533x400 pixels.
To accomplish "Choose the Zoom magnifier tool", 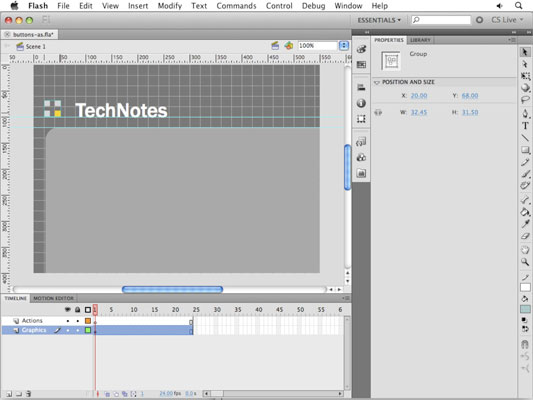I will (525, 262).
